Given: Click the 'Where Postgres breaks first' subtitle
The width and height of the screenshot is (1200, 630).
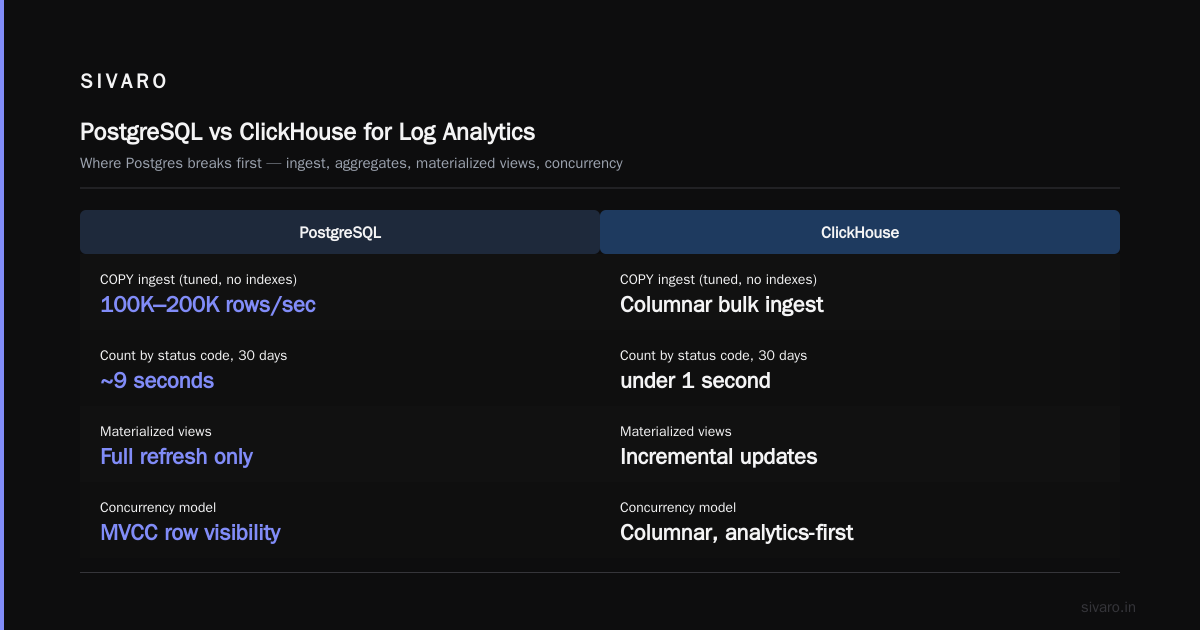Looking at the screenshot, I should tap(351, 163).
